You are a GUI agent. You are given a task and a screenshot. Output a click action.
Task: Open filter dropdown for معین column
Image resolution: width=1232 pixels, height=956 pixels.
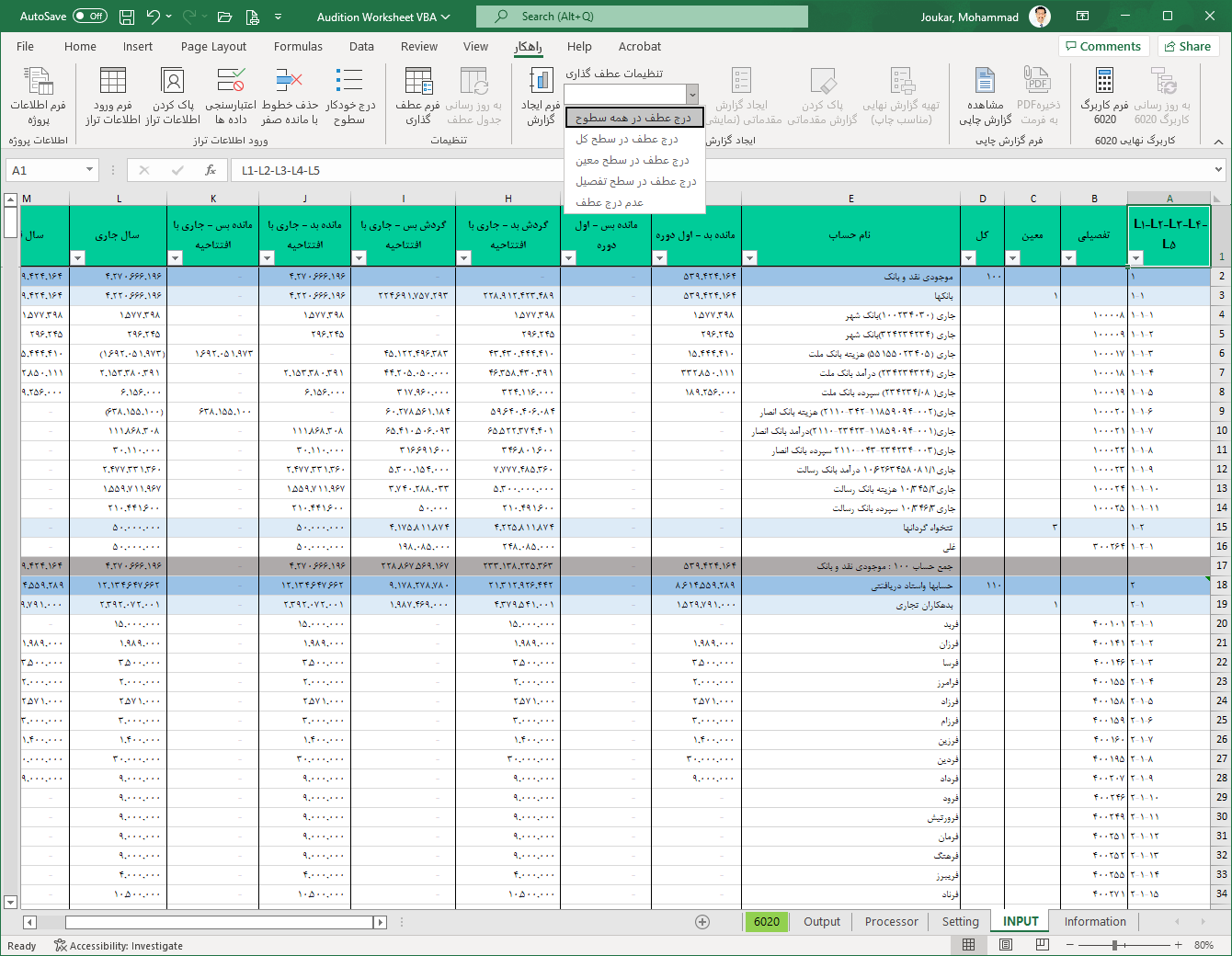1012,258
